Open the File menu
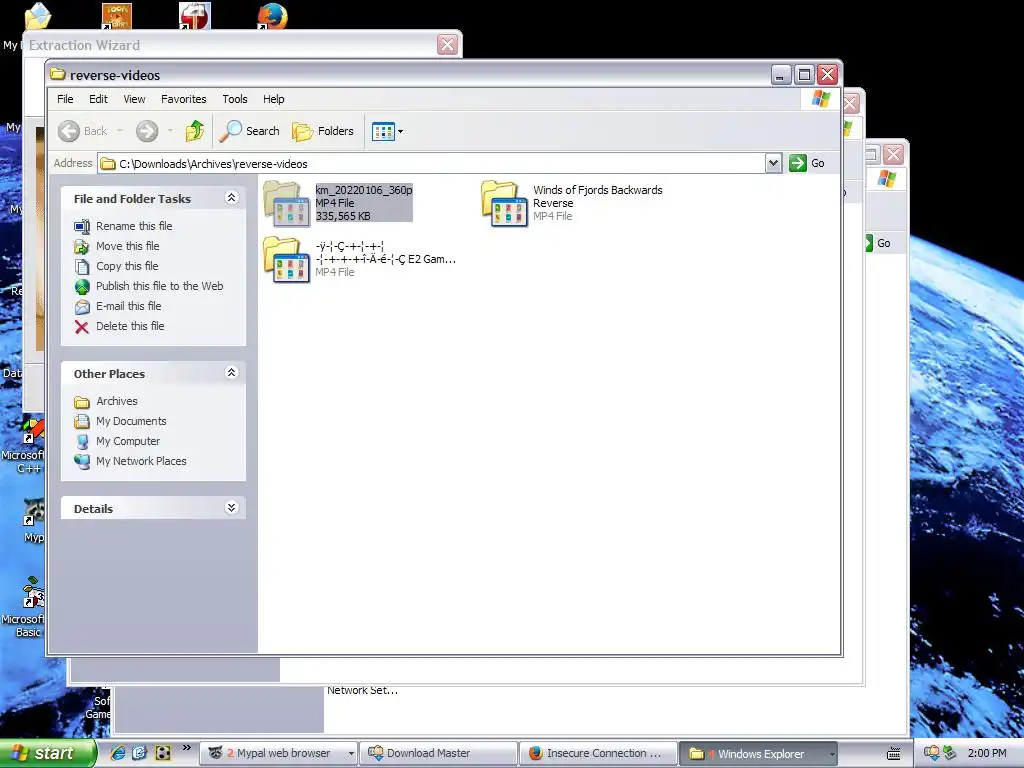 65,99
